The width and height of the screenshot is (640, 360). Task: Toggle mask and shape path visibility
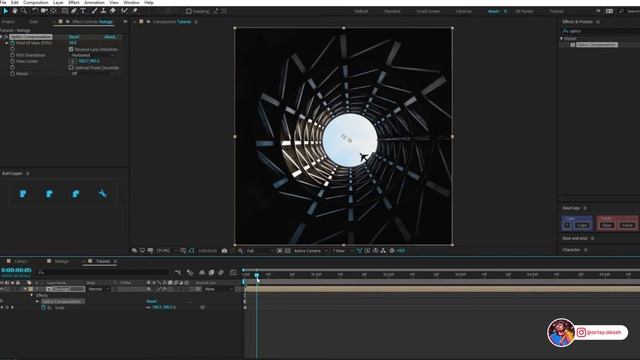click(191, 251)
